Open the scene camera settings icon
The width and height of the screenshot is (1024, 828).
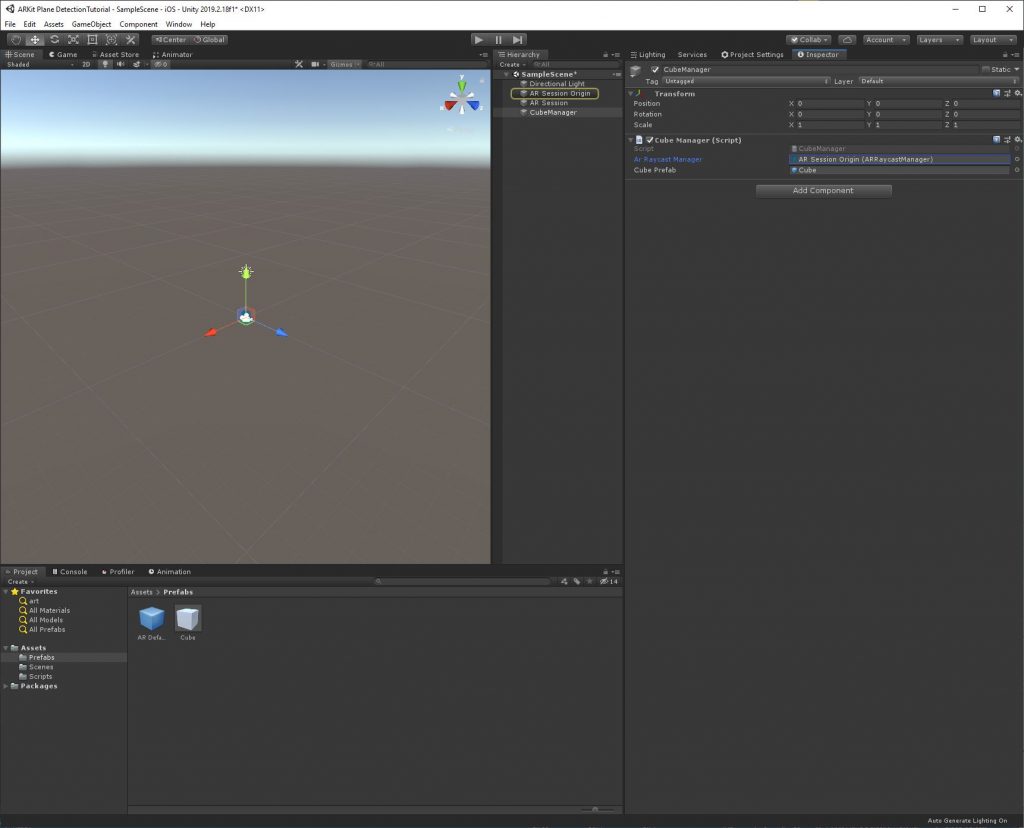pos(315,65)
